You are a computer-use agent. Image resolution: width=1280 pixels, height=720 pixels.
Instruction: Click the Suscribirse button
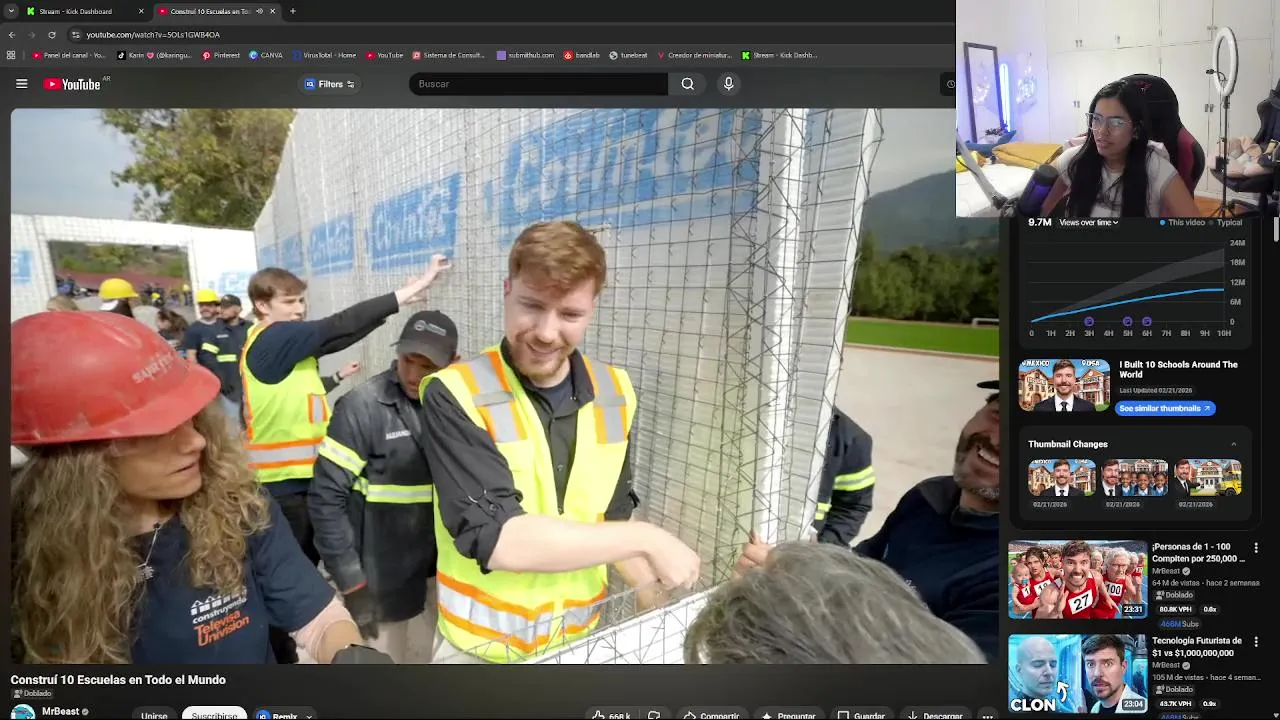coord(214,715)
